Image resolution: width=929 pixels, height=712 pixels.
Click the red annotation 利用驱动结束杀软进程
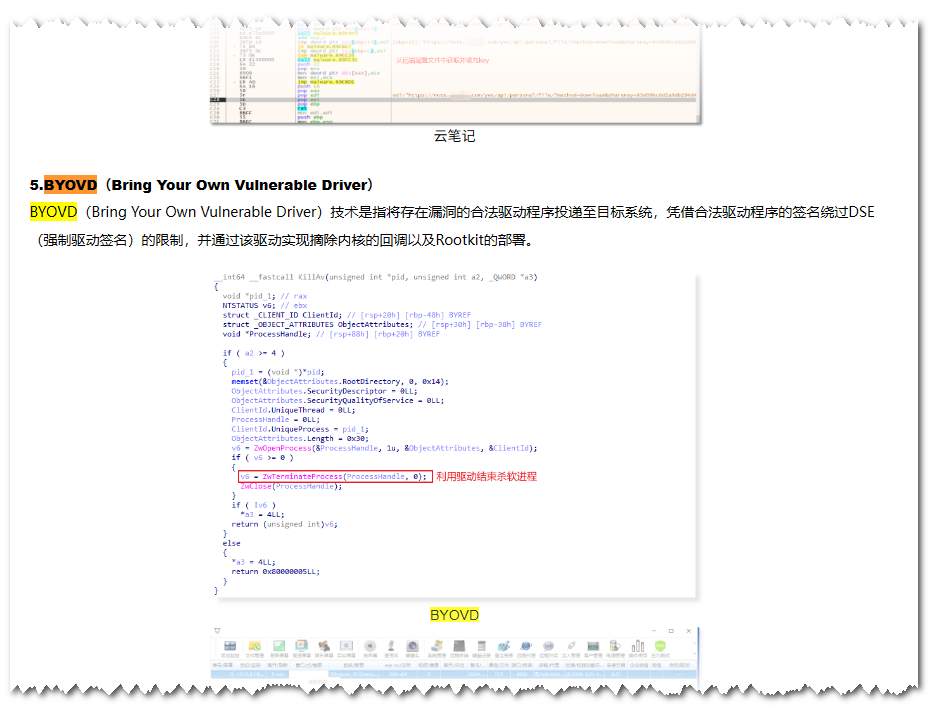[x=486, y=477]
